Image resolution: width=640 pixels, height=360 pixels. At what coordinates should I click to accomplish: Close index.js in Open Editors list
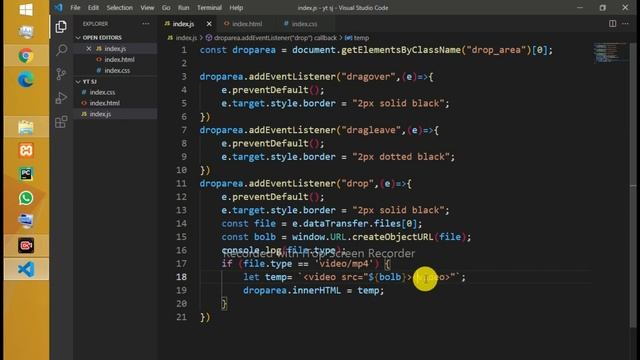pyautogui.click(x=89, y=48)
